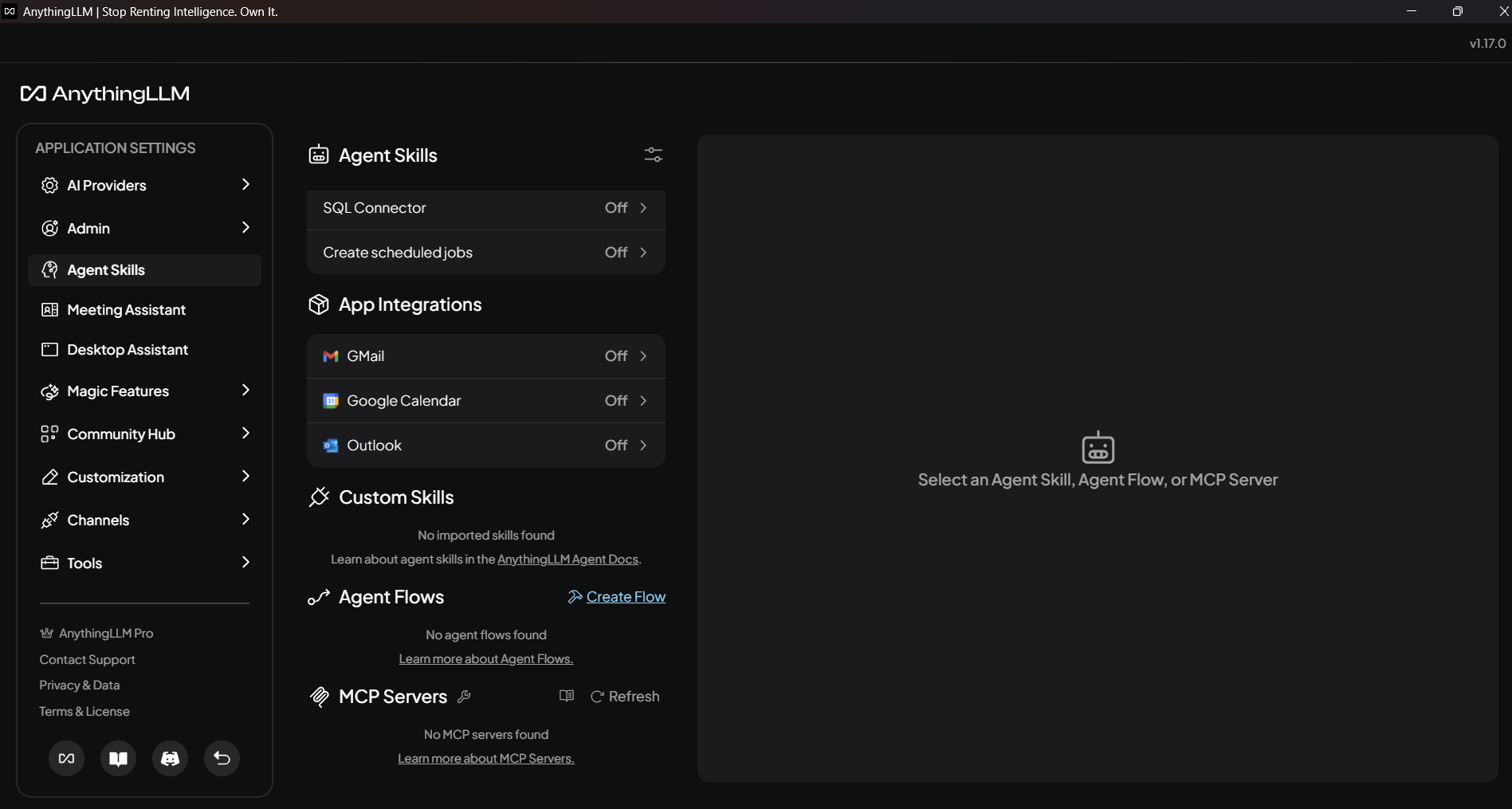Click the Google Calendar logo icon
The width and height of the screenshot is (1512, 809).
[x=331, y=401]
